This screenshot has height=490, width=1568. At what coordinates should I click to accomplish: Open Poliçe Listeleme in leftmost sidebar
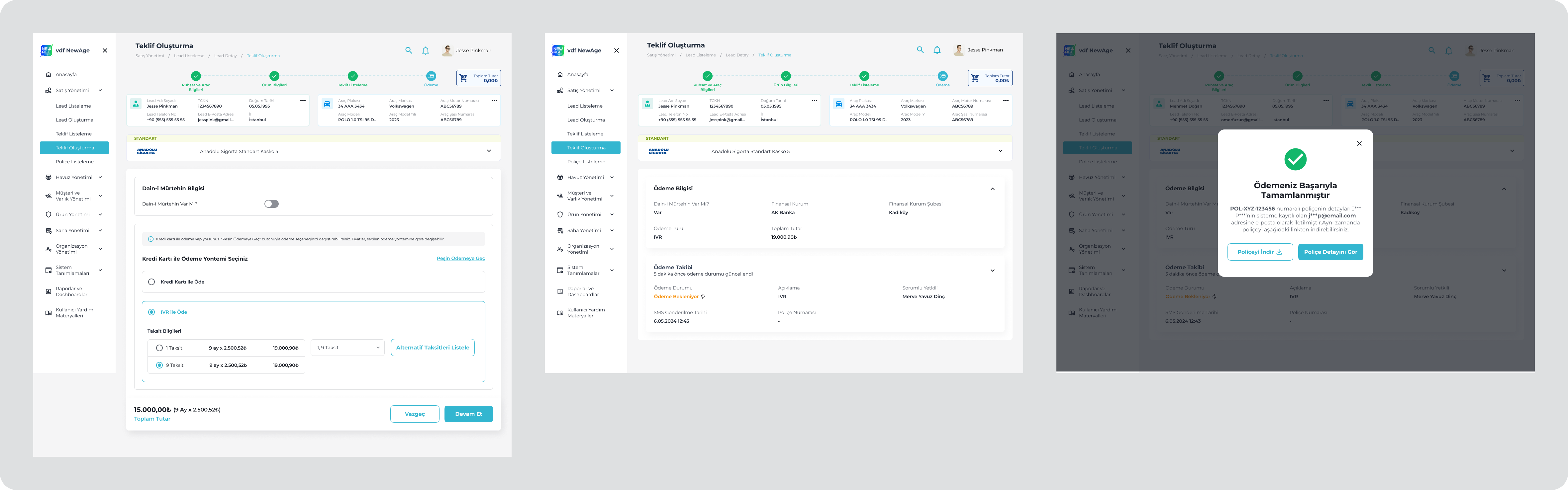[x=75, y=162]
